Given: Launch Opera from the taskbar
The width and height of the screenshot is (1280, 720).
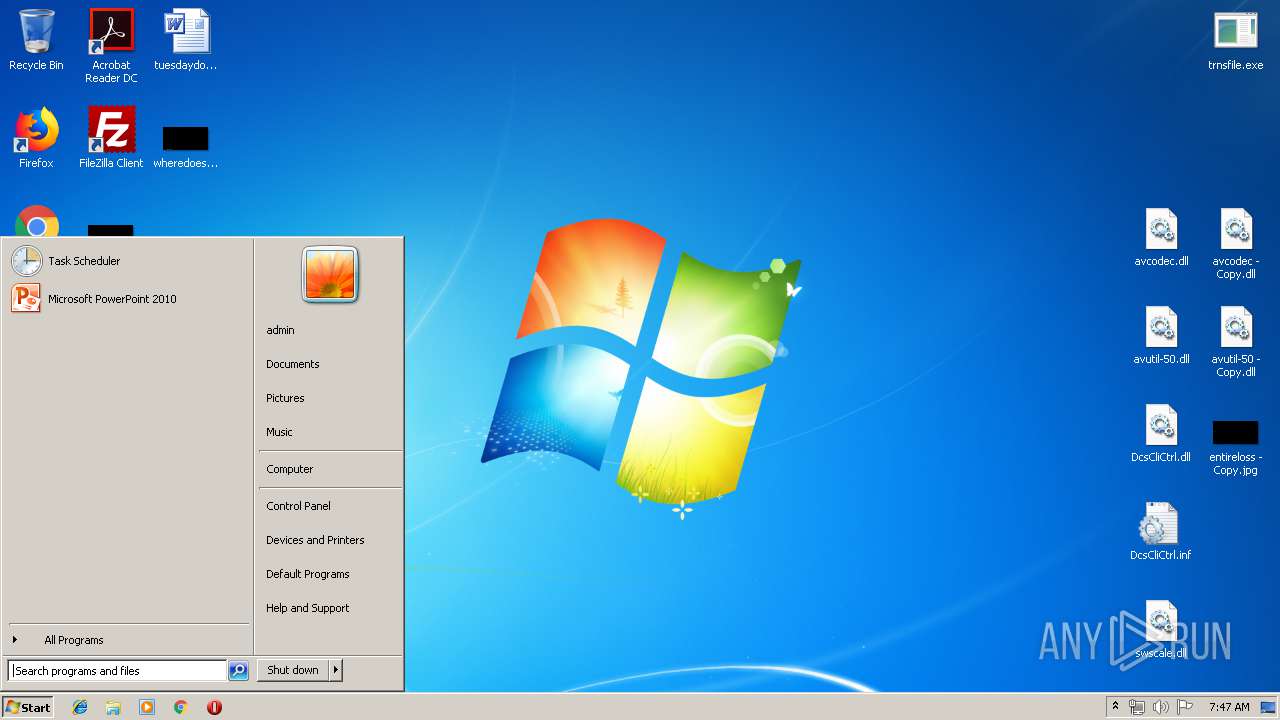Looking at the screenshot, I should (214, 707).
